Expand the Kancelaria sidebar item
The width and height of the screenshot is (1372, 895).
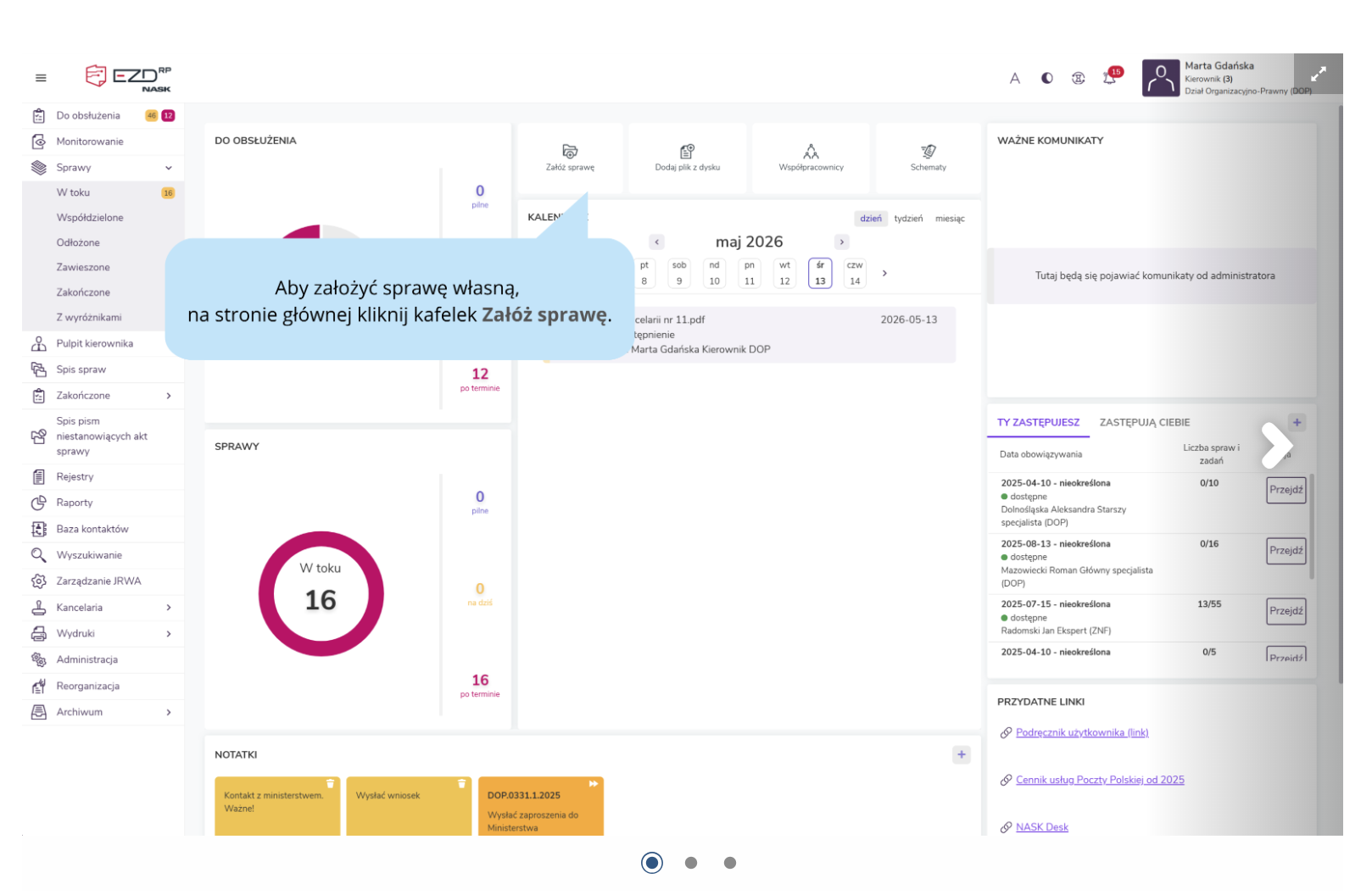[x=169, y=608]
